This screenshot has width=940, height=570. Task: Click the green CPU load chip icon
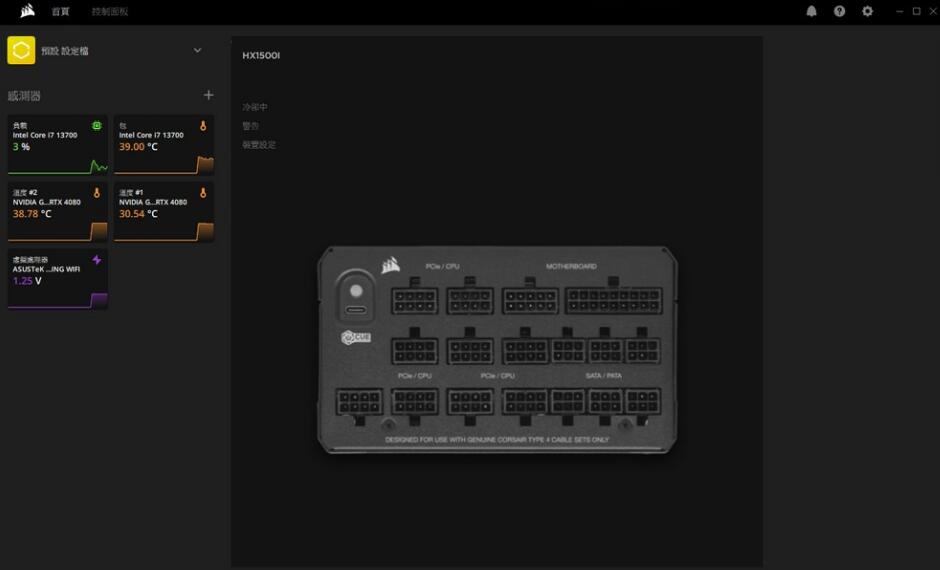pos(97,125)
